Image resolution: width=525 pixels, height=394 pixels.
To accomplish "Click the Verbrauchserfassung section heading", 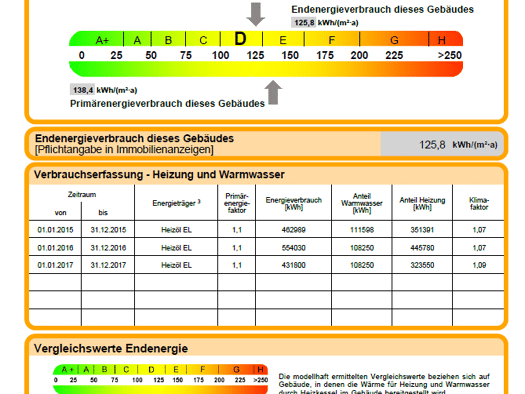I will click(x=159, y=174).
